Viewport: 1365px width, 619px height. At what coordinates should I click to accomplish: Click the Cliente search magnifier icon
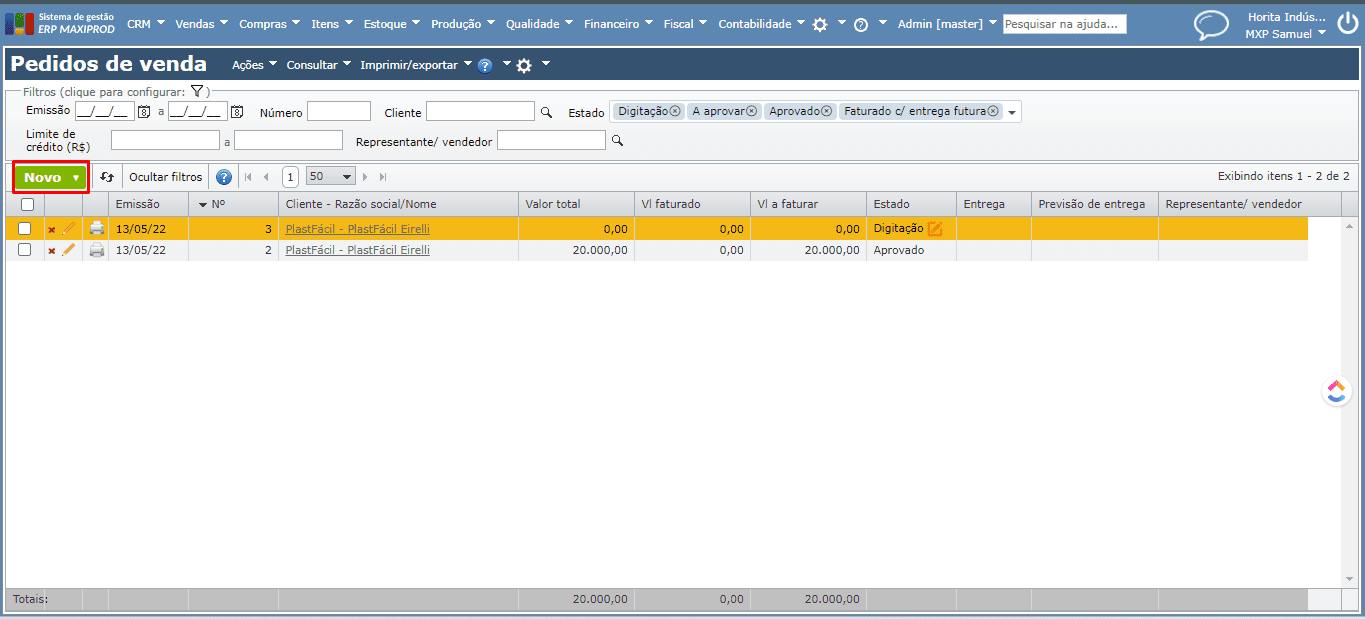point(546,112)
